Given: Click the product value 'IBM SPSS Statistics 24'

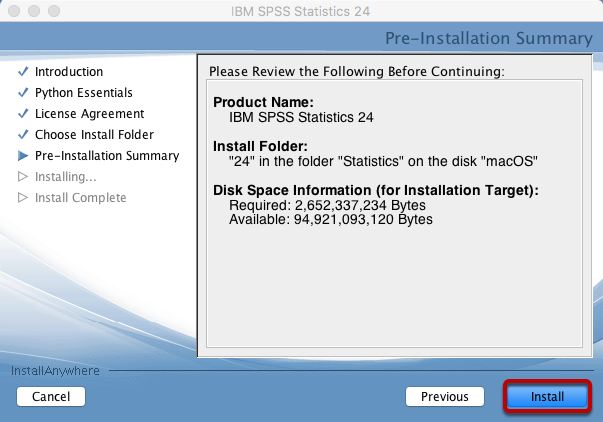Looking at the screenshot, I should [301, 117].
